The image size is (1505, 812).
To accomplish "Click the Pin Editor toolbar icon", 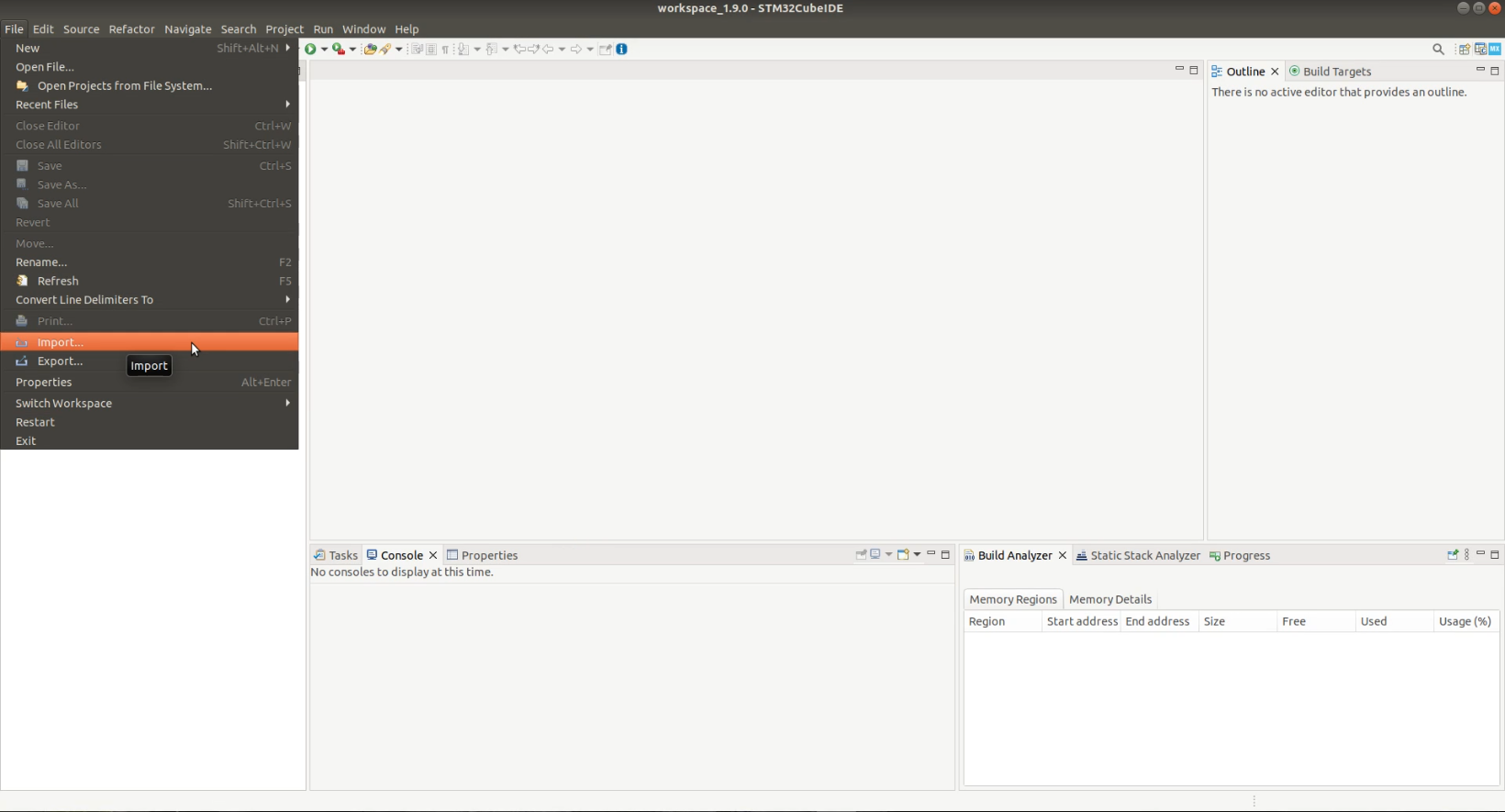I will [606, 50].
